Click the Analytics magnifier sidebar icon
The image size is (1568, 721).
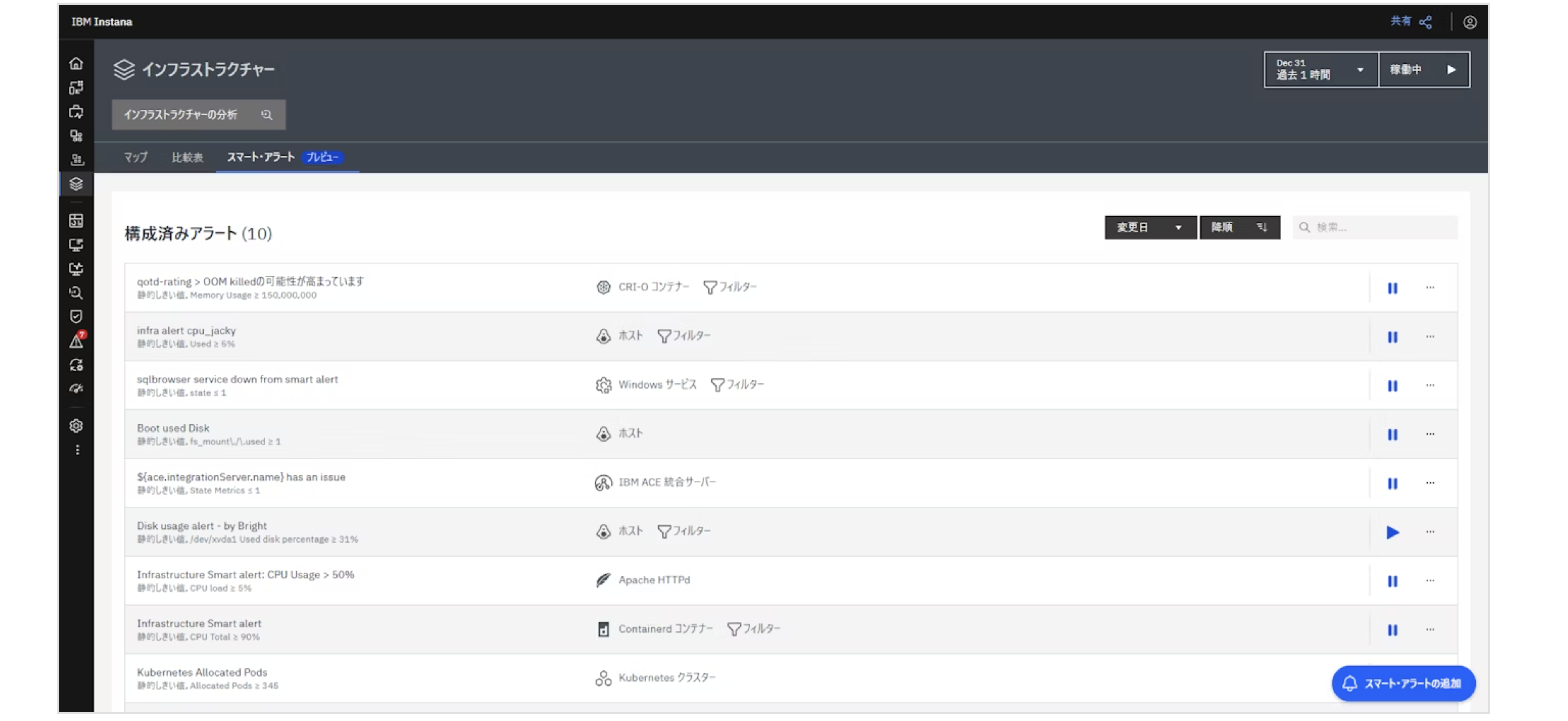pos(76,293)
